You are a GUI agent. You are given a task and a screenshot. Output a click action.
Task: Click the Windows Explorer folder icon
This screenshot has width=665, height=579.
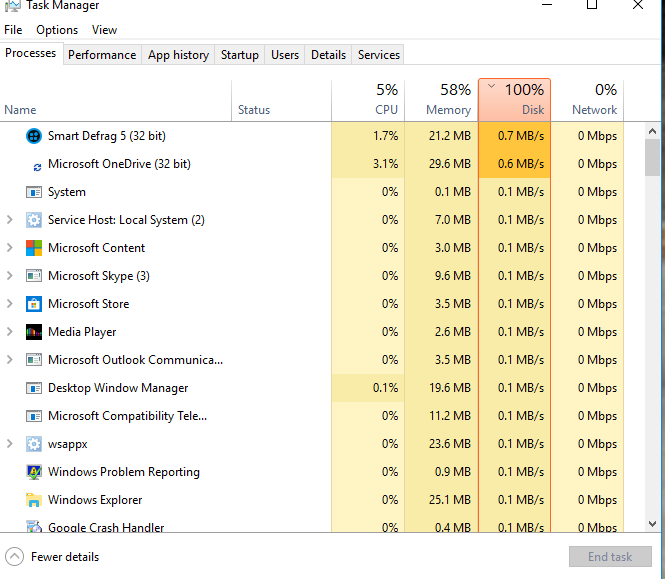pos(34,500)
